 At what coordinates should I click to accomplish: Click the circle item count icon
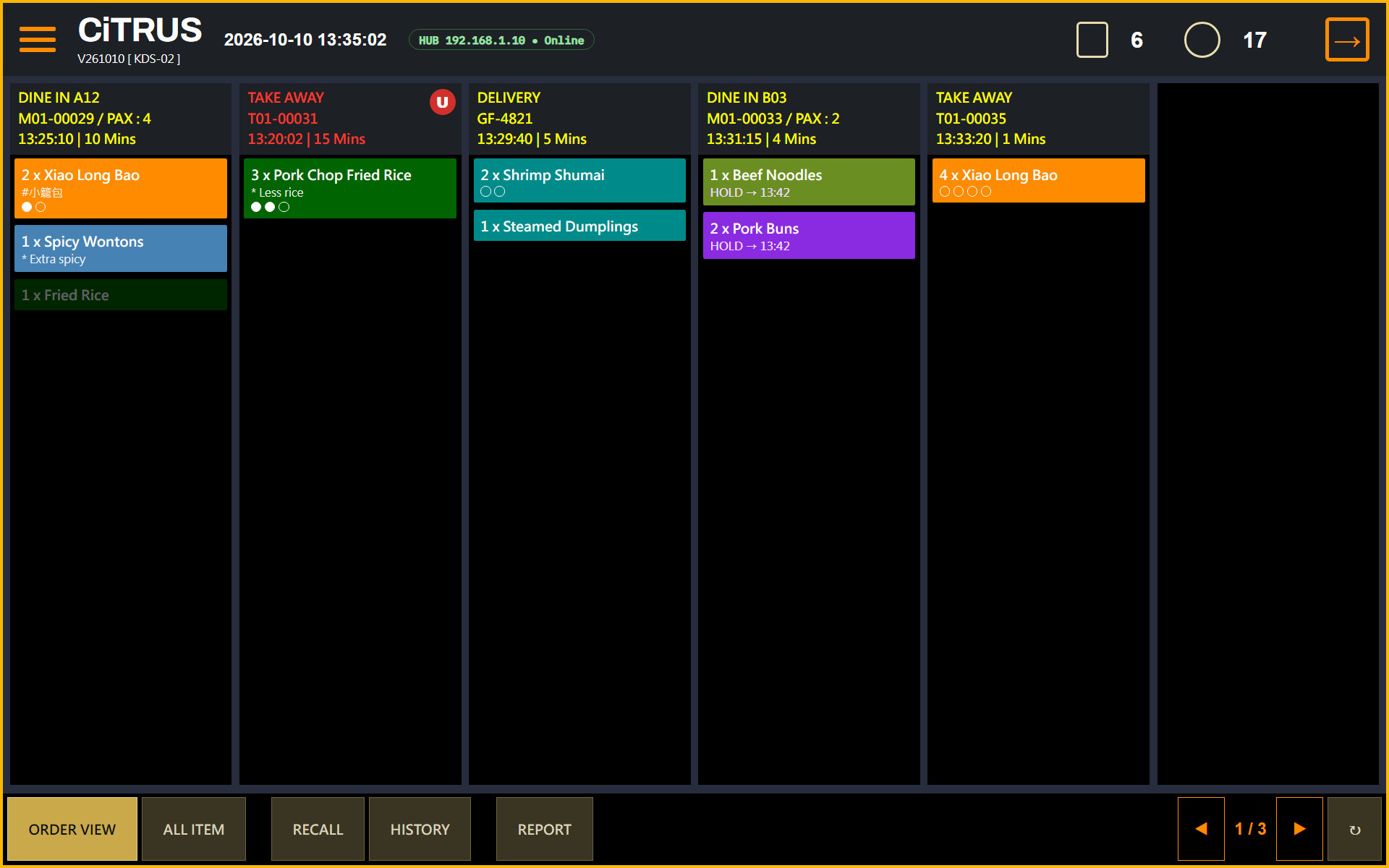(x=1202, y=40)
